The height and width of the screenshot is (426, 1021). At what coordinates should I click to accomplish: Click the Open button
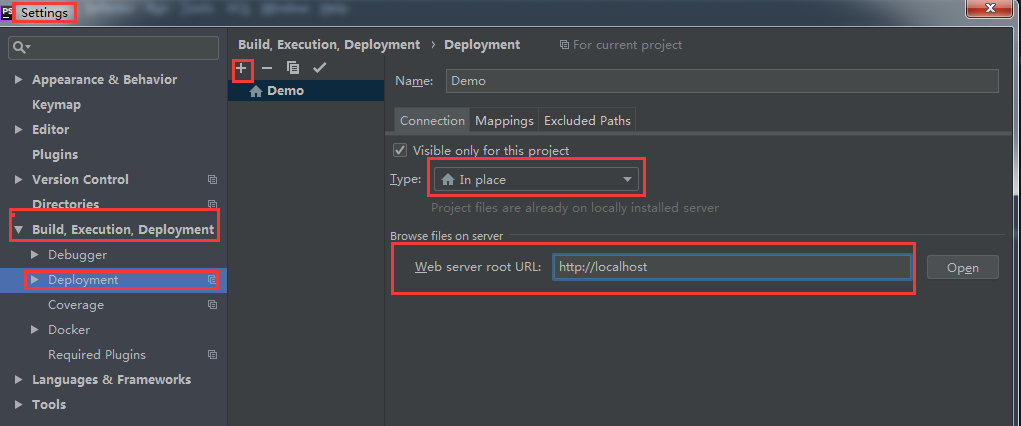962,268
